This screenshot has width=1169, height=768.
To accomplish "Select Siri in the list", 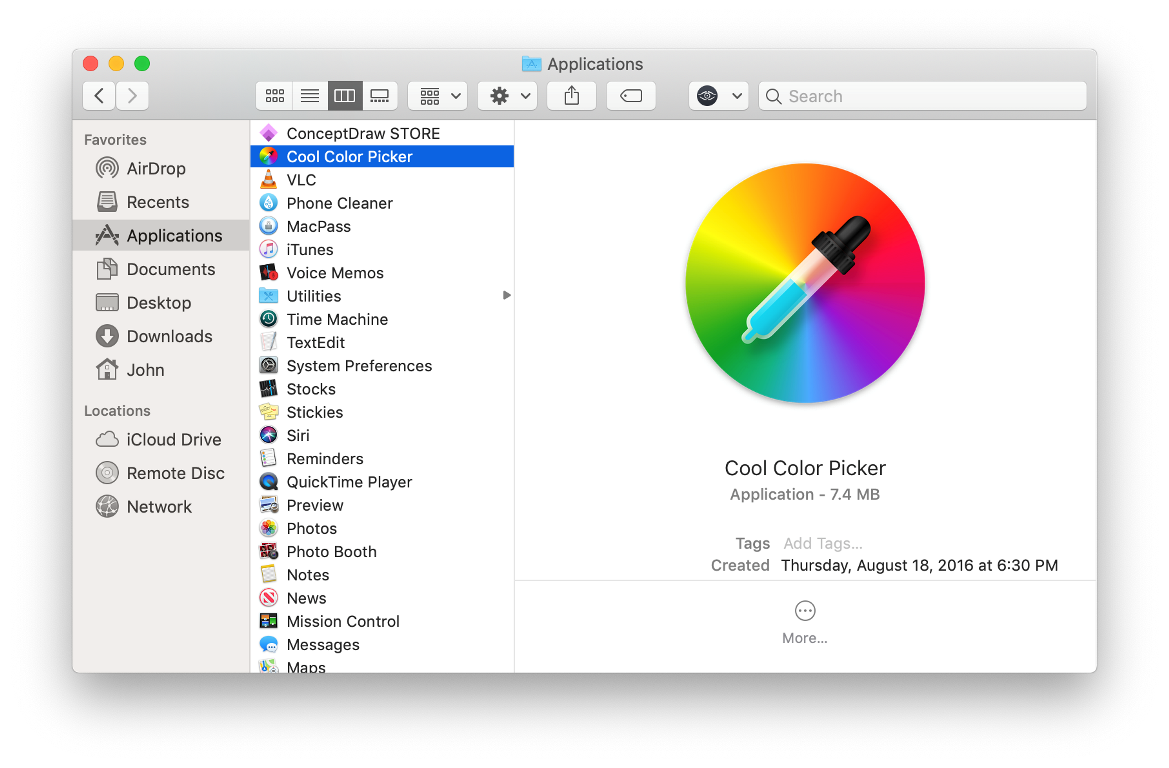I will (x=382, y=435).
